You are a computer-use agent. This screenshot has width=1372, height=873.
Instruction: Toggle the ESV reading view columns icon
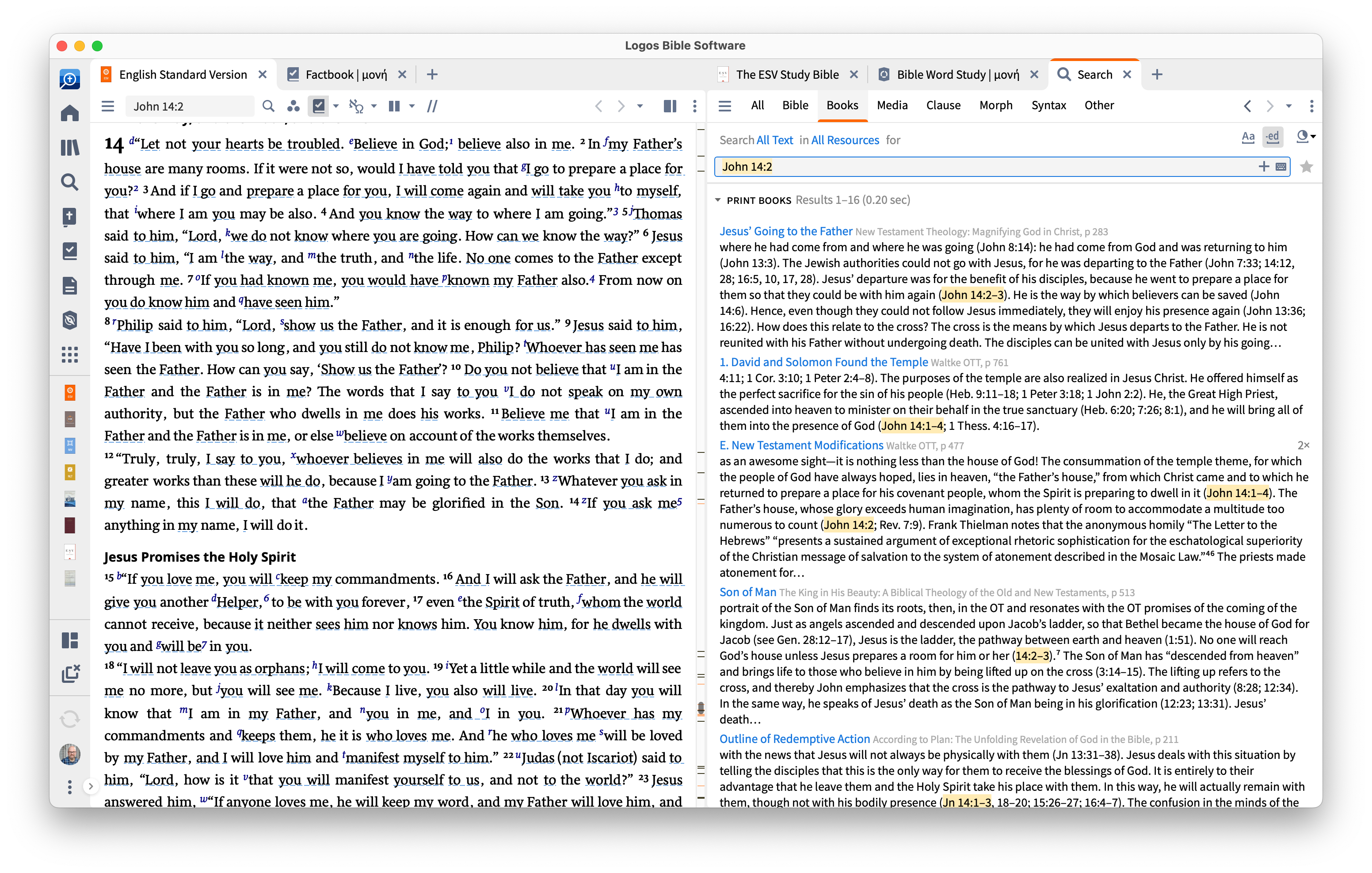(670, 106)
